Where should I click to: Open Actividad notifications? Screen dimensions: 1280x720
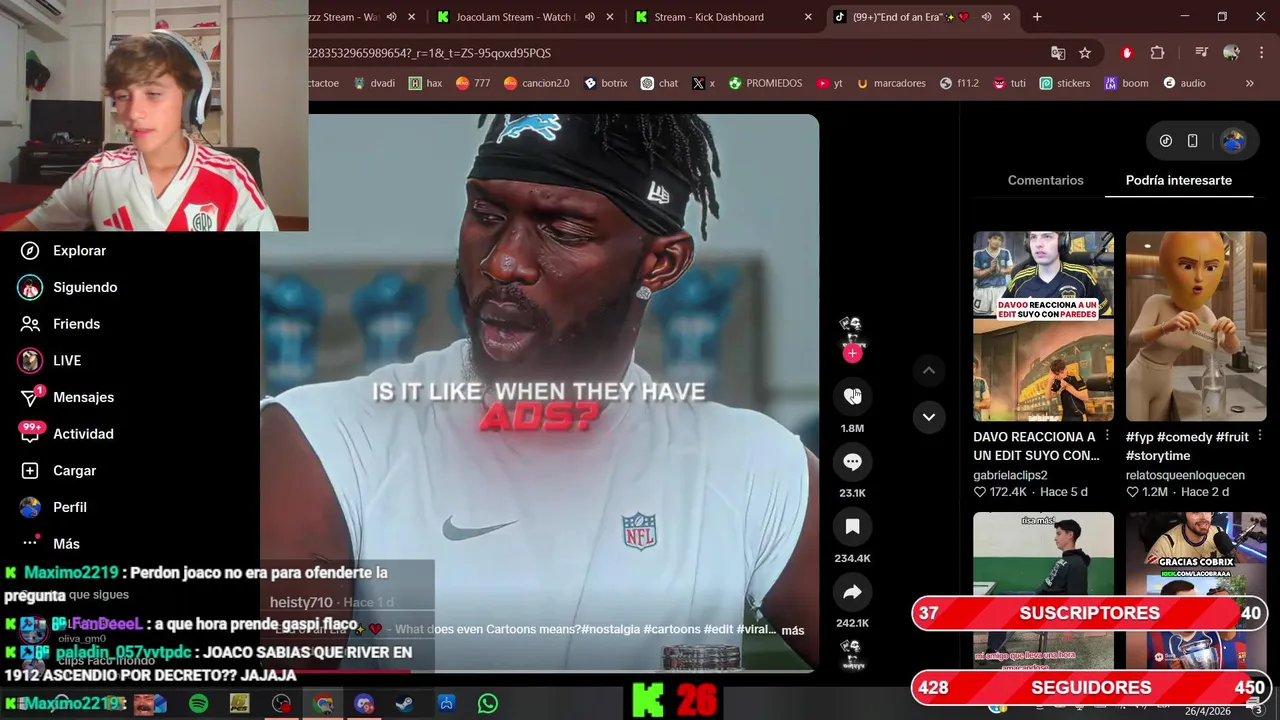coord(68,434)
